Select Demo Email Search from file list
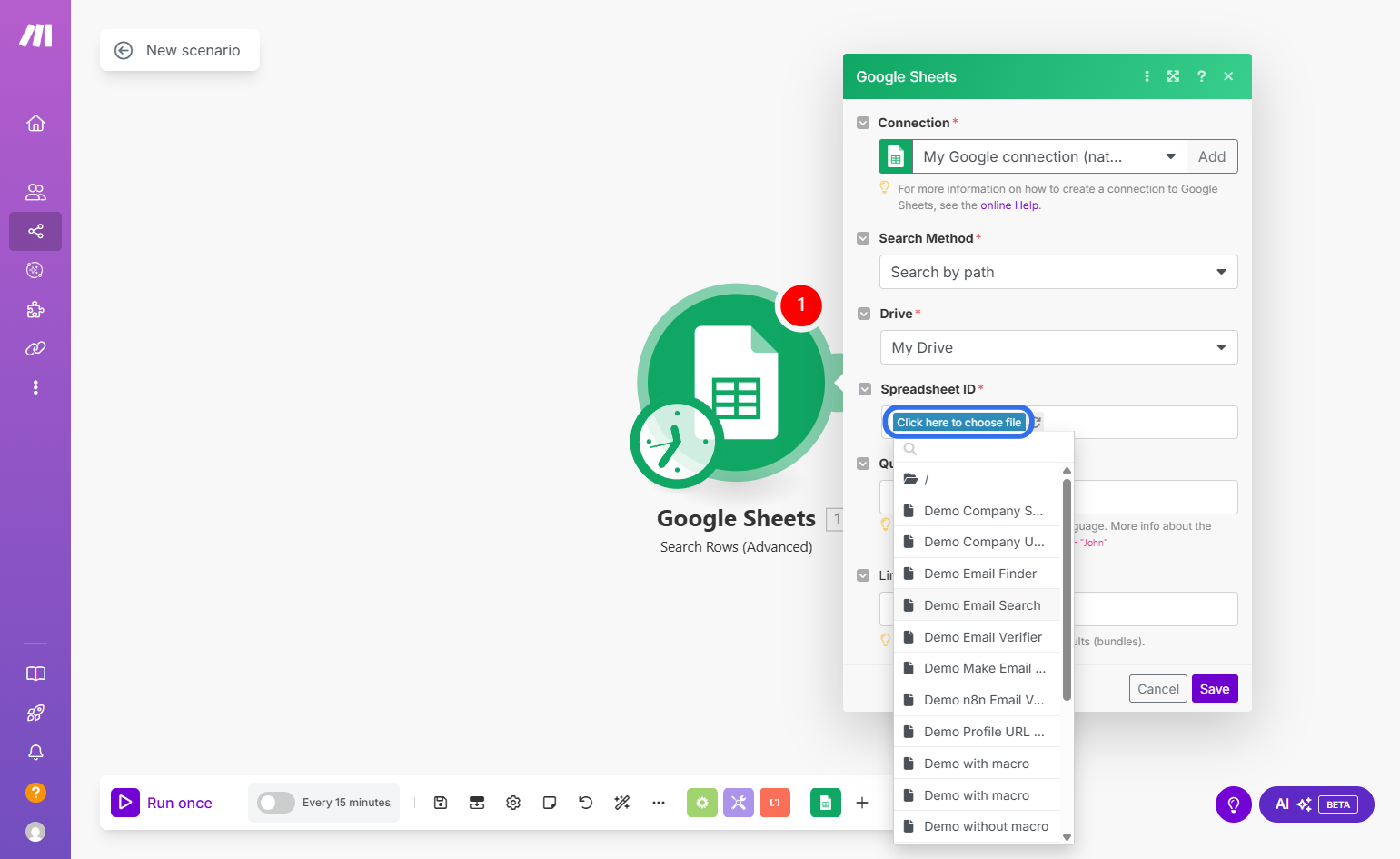1400x859 pixels. pyautogui.click(x=978, y=605)
